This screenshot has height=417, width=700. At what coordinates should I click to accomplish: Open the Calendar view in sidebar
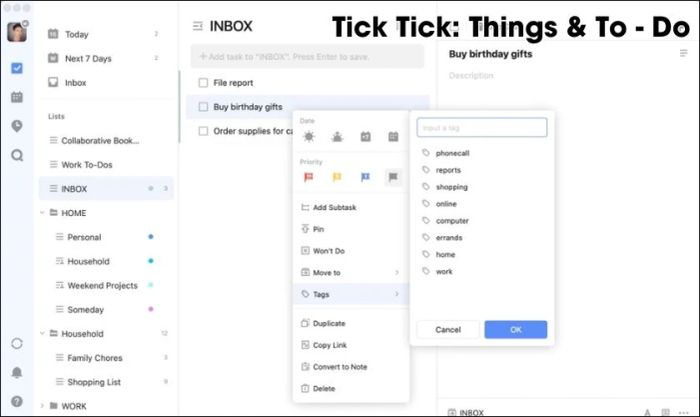click(17, 97)
